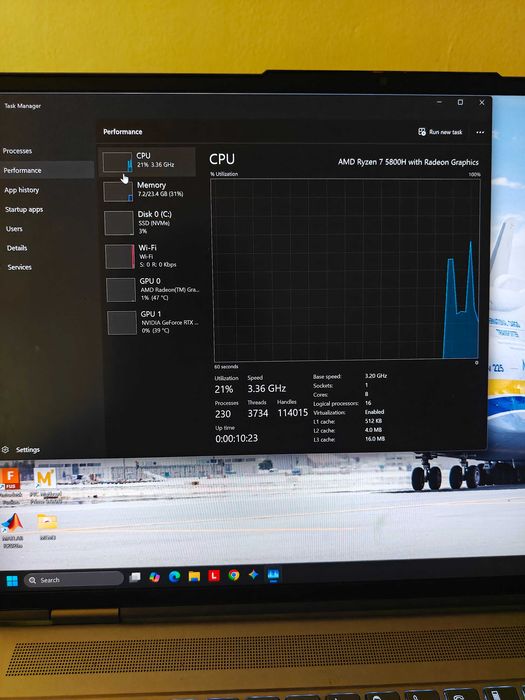The width and height of the screenshot is (525, 700).
Task: Go to Startup apps page
Action: (24, 209)
